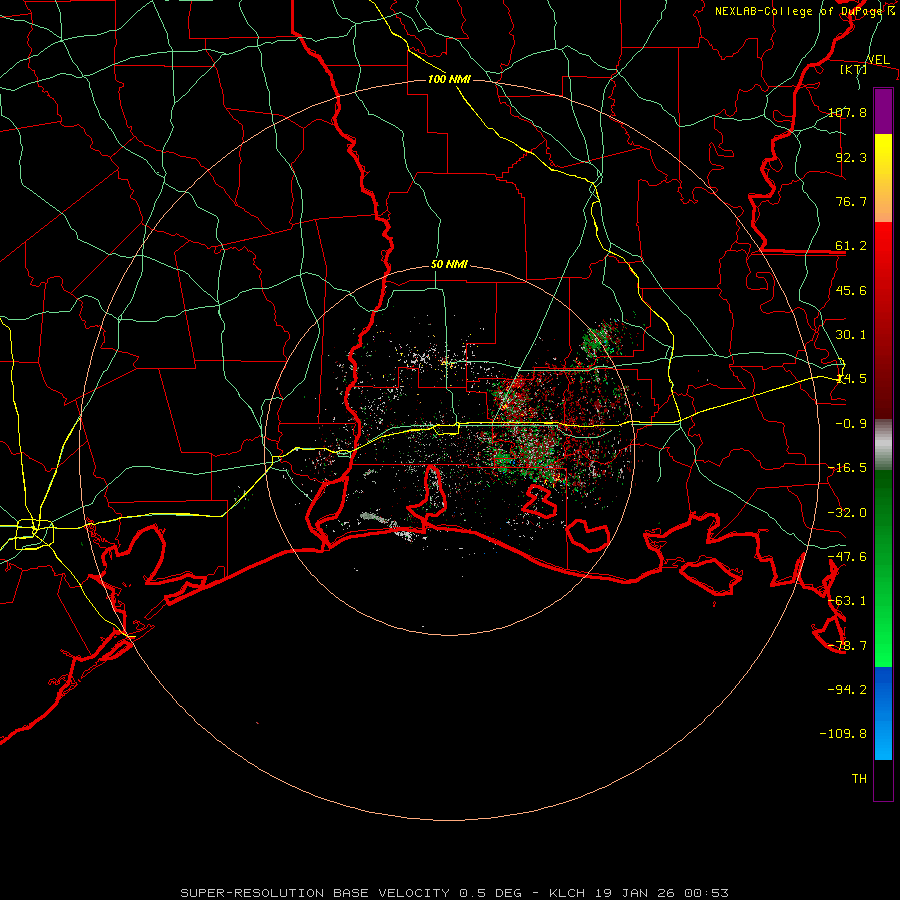Click the -94.2 value on velocity scale

pyautogui.click(x=847, y=689)
